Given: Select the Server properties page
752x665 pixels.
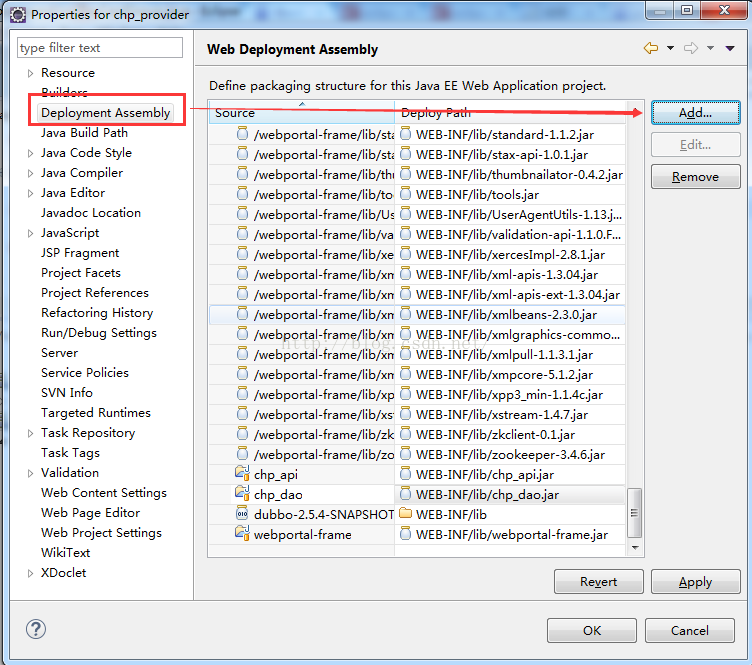Looking at the screenshot, I should tap(59, 353).
